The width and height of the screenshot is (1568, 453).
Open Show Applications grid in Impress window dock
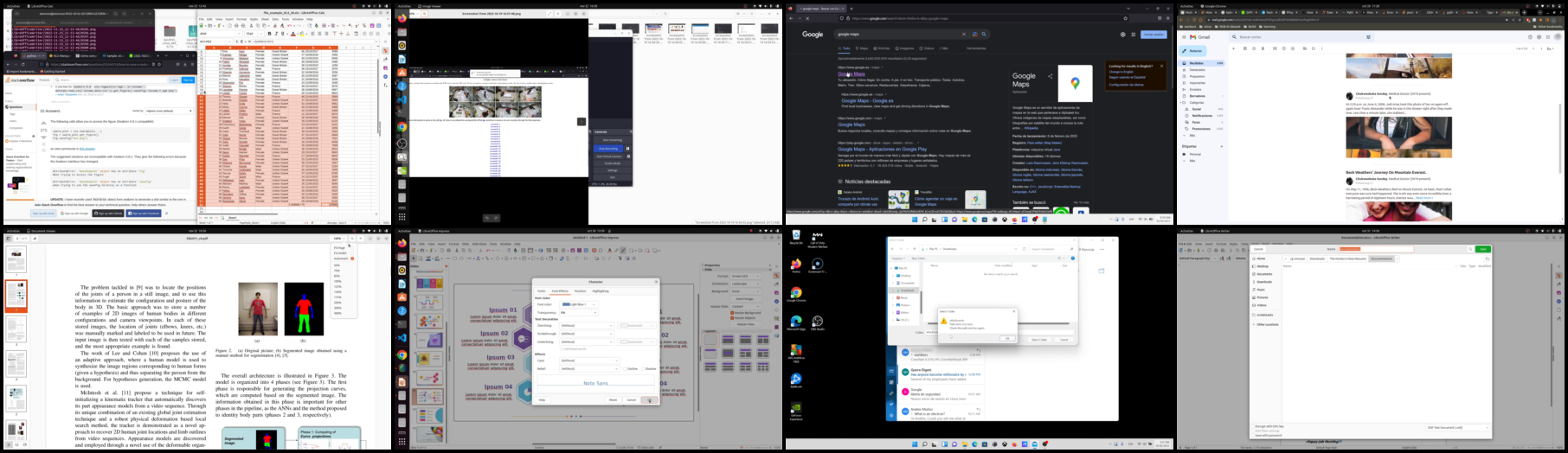click(404, 441)
